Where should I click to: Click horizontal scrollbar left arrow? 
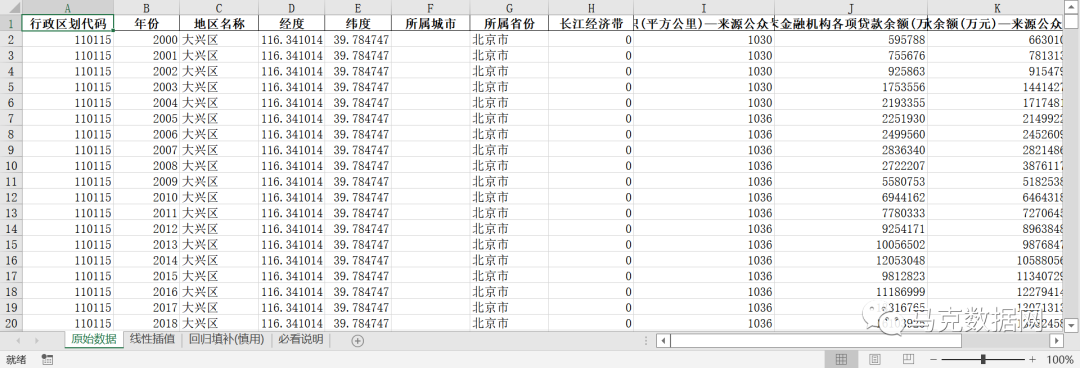663,340
